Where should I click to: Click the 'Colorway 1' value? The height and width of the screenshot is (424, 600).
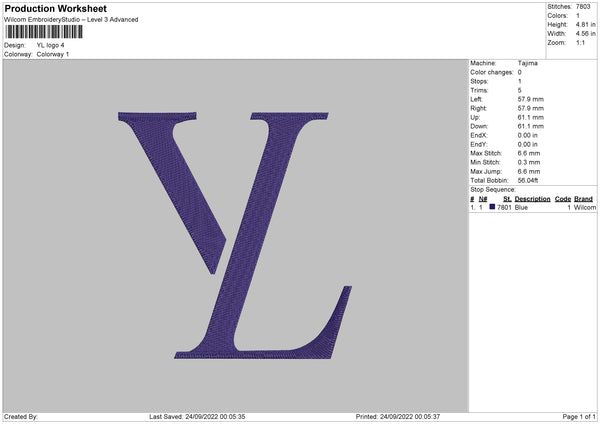click(53, 54)
